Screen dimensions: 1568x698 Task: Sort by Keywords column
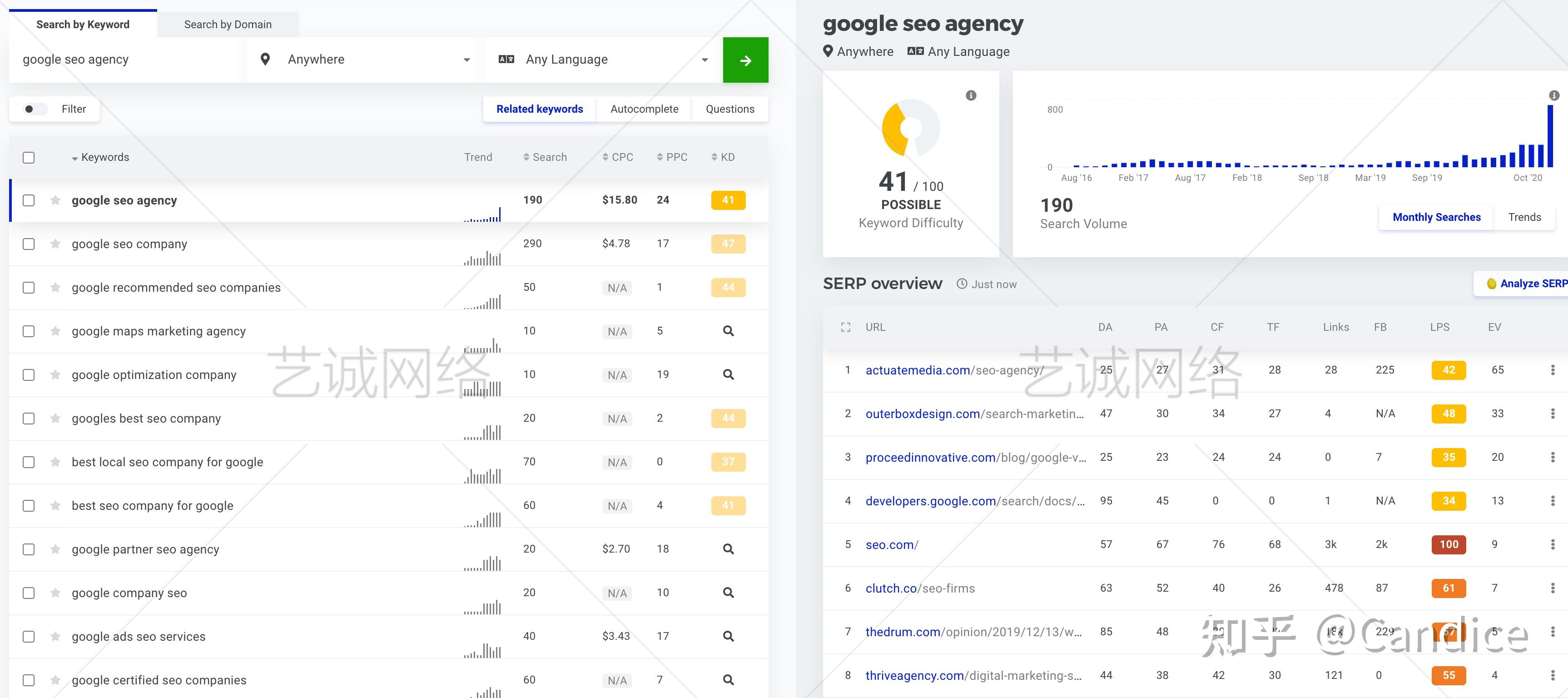(100, 158)
